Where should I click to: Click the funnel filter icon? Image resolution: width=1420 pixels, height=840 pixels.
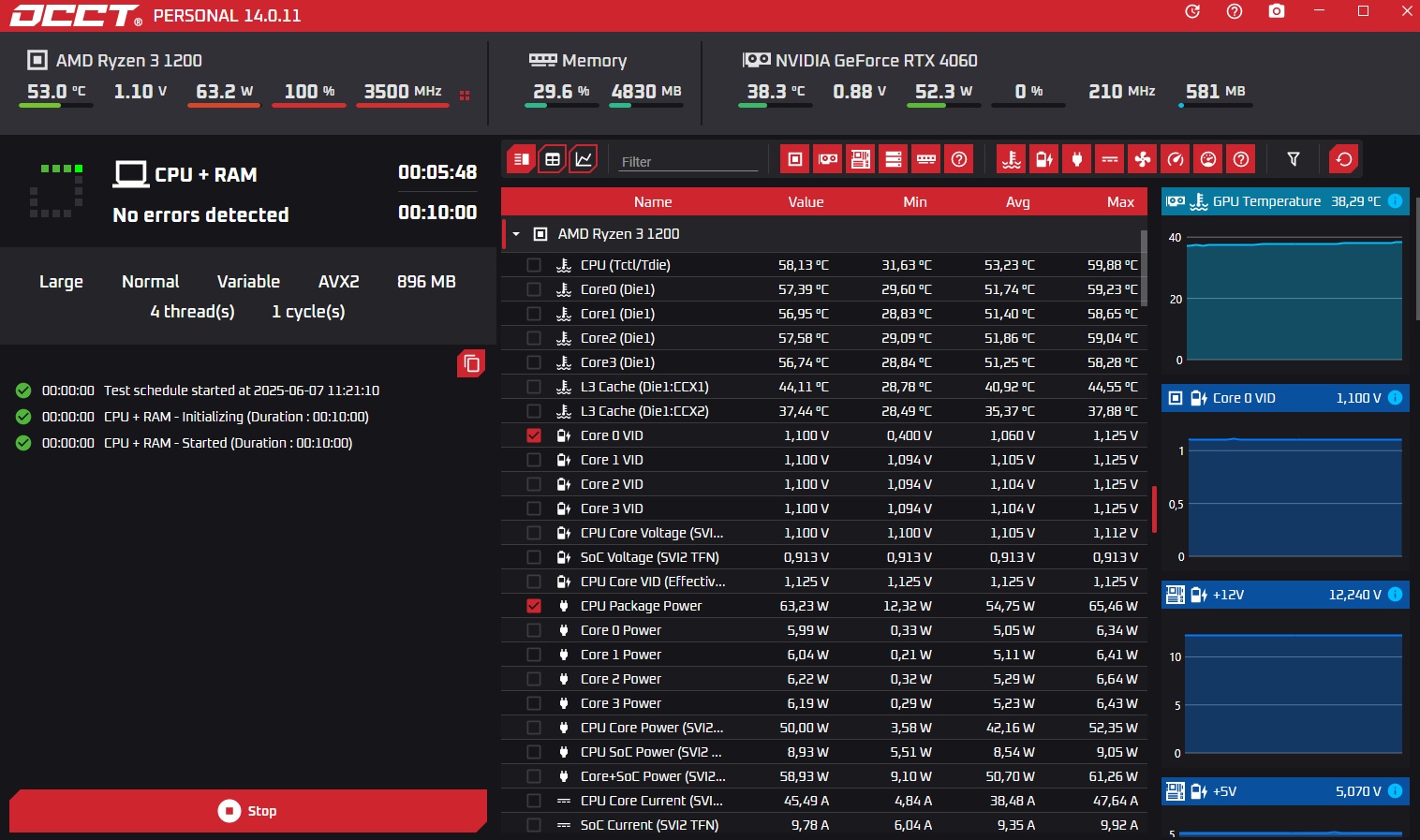(x=1294, y=159)
